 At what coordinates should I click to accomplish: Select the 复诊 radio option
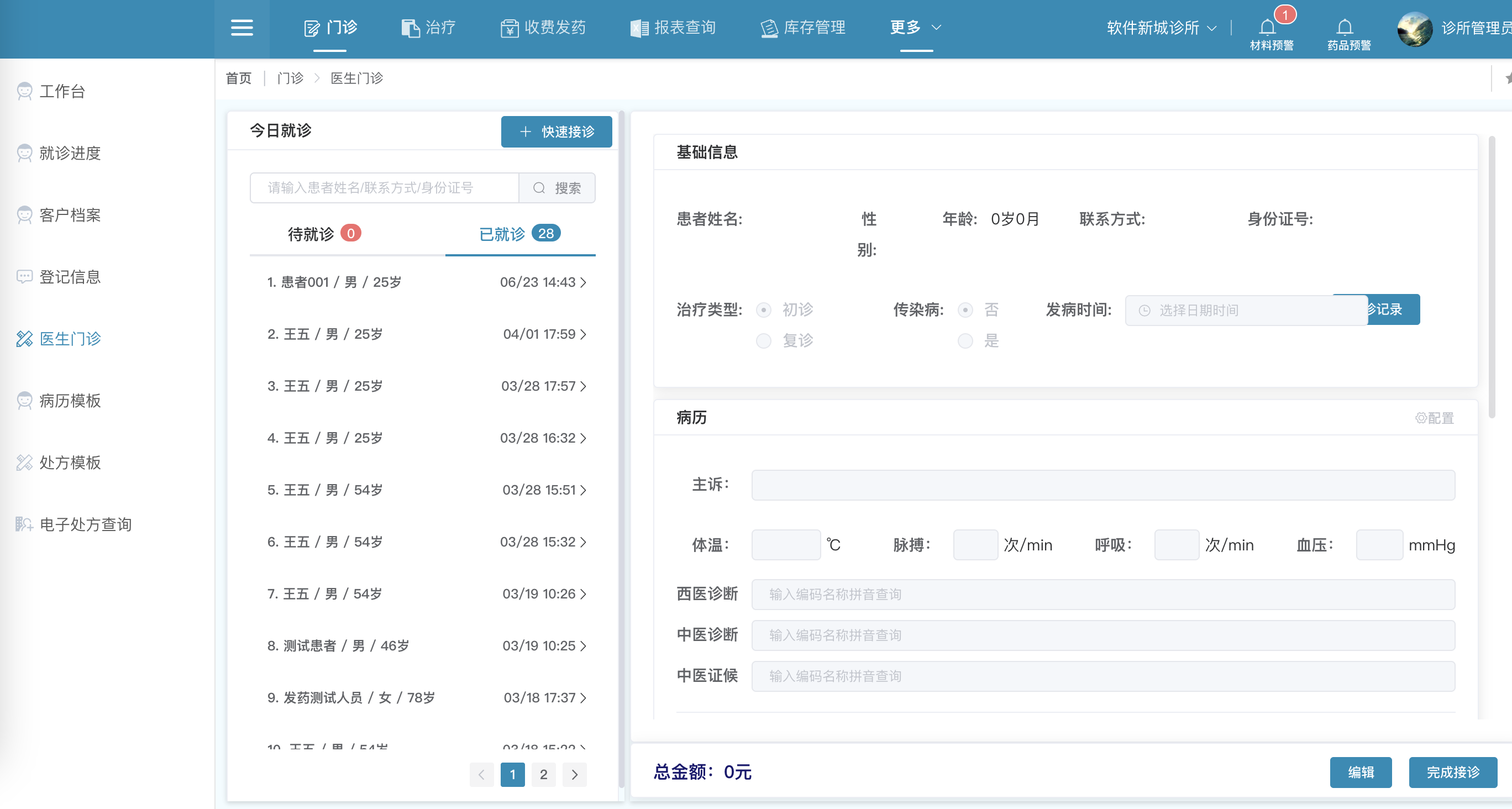pyautogui.click(x=763, y=341)
